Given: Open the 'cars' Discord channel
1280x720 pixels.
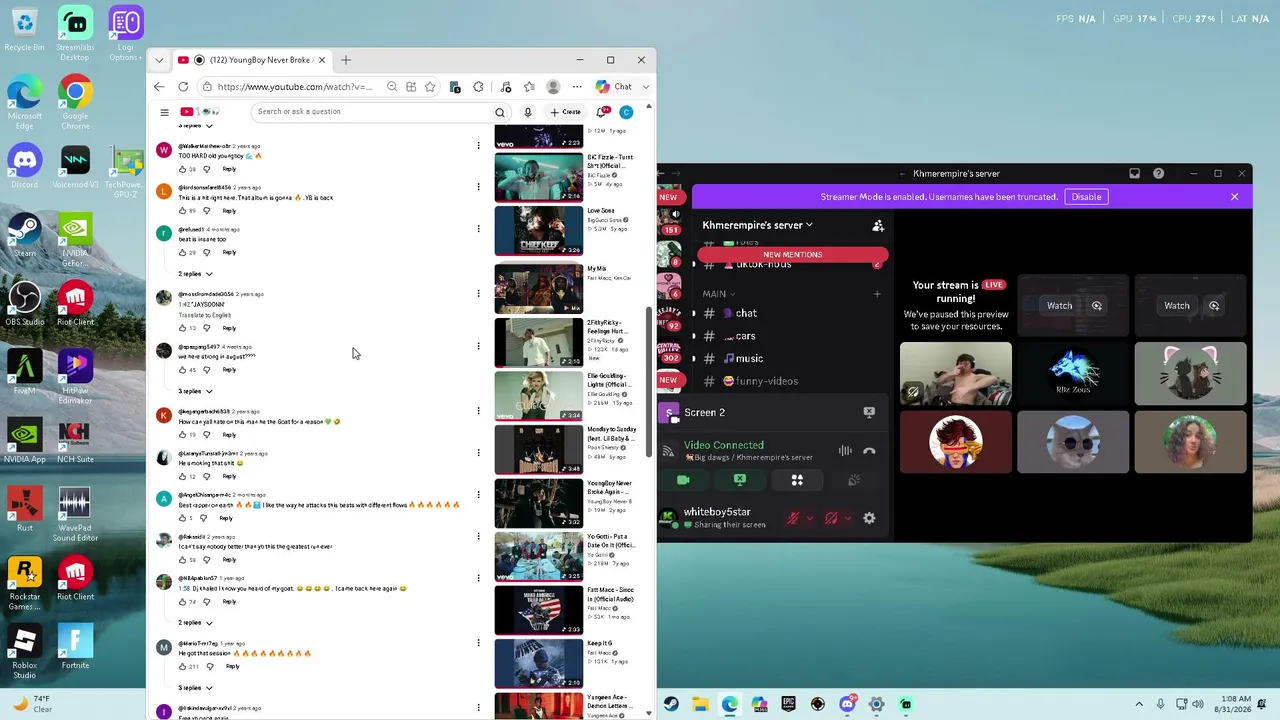Looking at the screenshot, I should 745,336.
